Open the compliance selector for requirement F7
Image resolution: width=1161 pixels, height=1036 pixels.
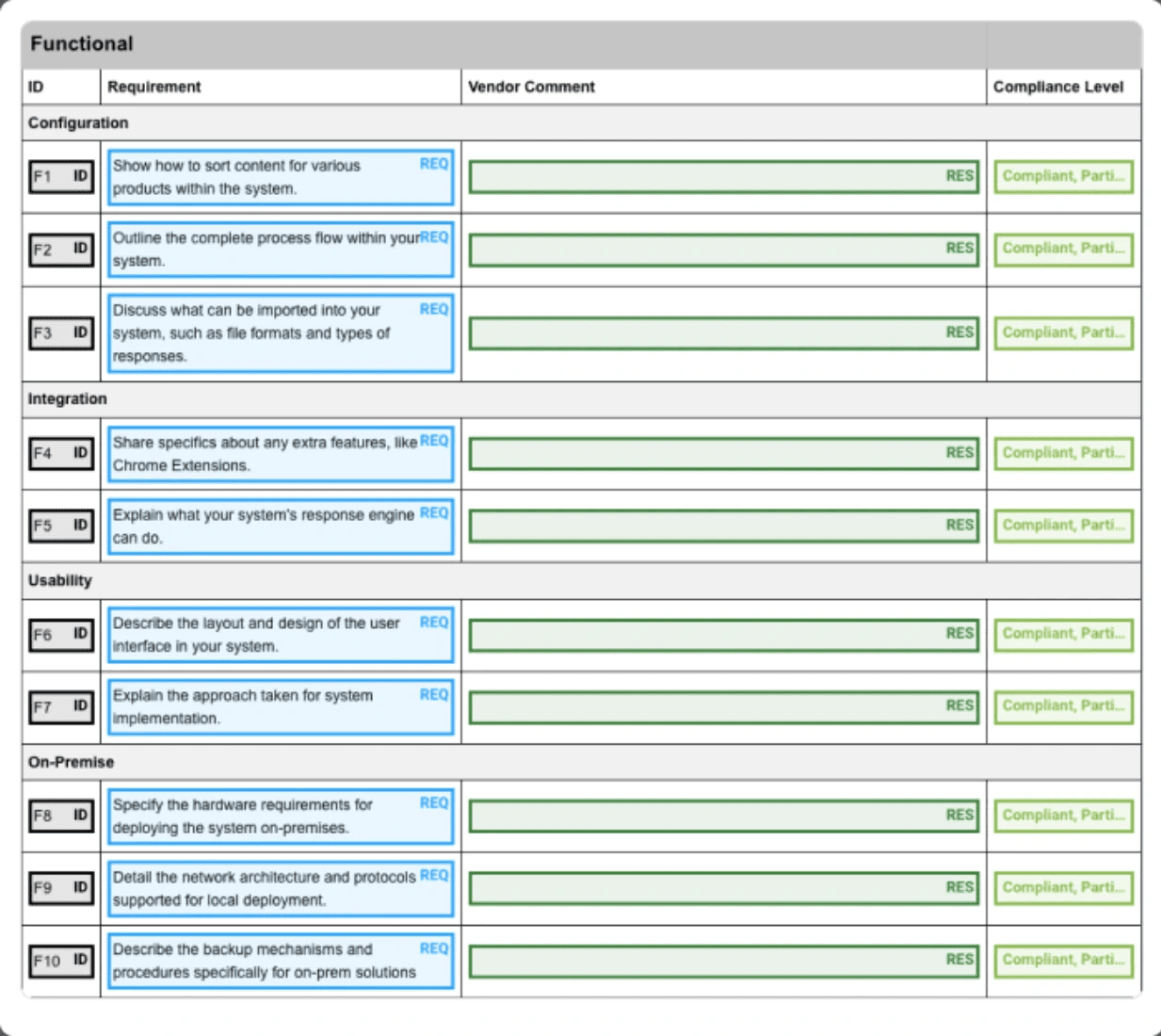pos(1063,705)
